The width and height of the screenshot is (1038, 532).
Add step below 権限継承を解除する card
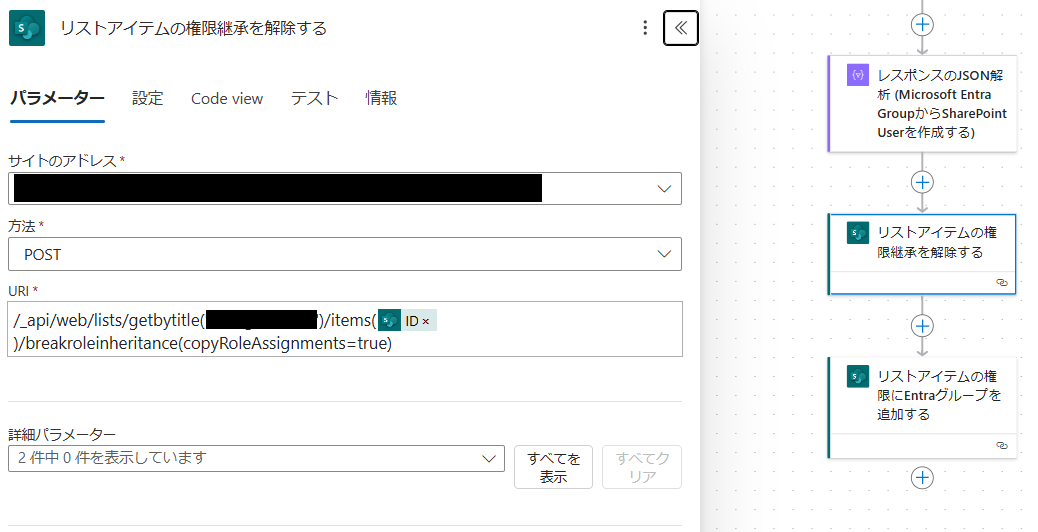(922, 326)
